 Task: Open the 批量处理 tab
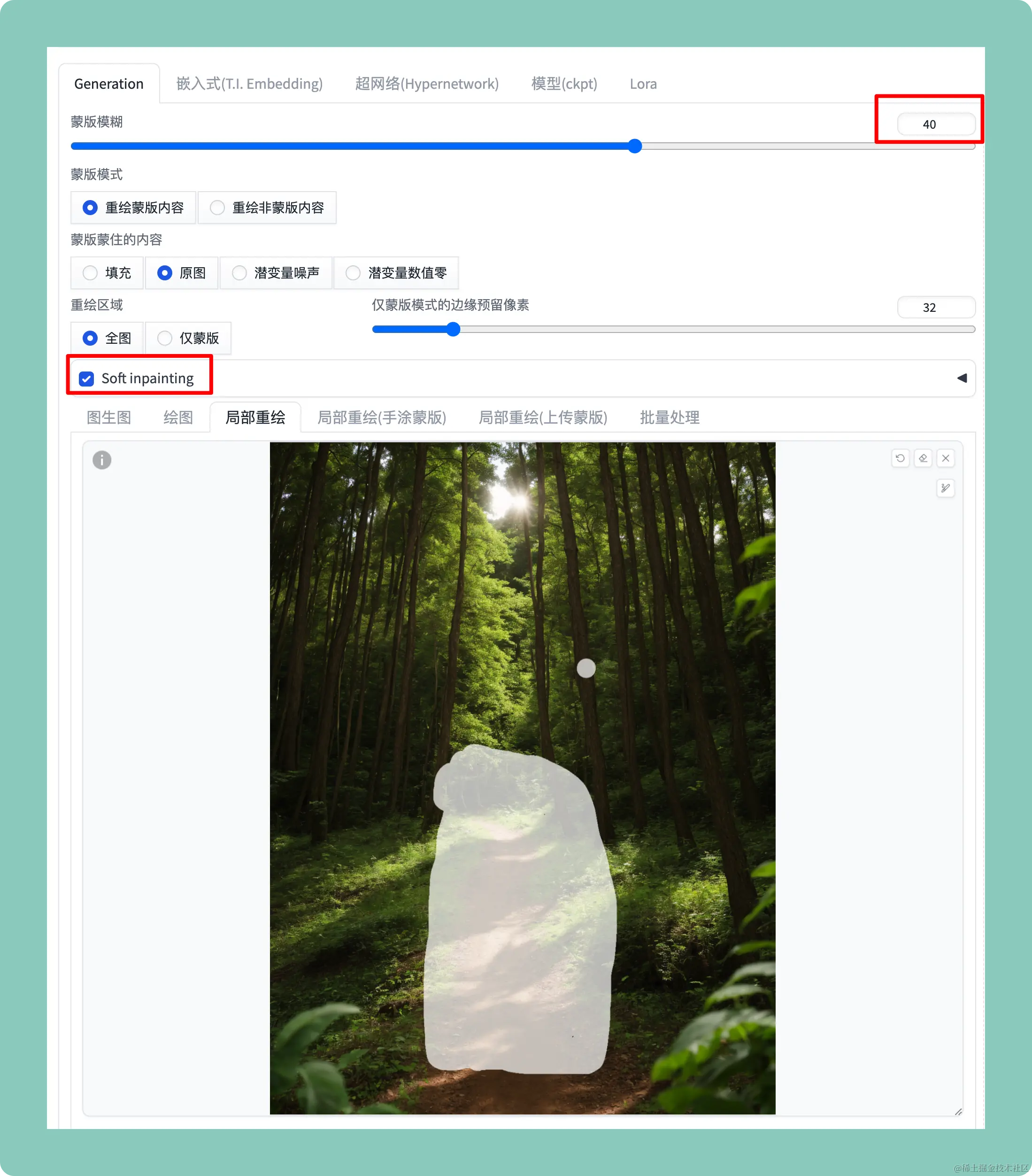click(669, 417)
